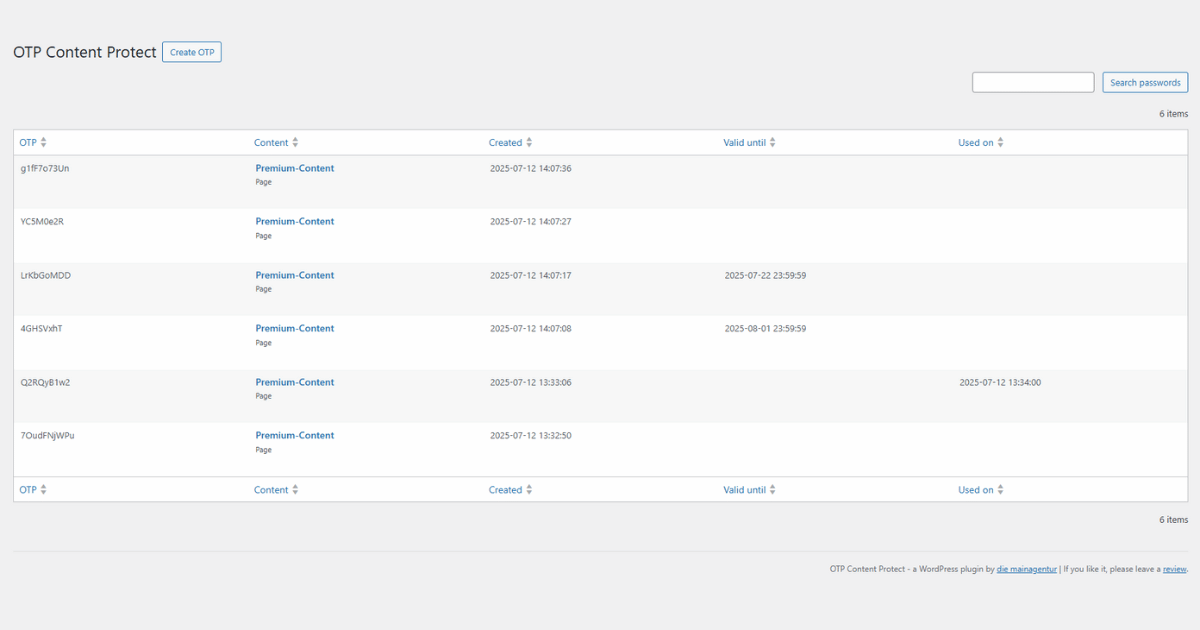Click the sort arrows next to OTP header
This screenshot has width=1200, height=630.
(43, 143)
